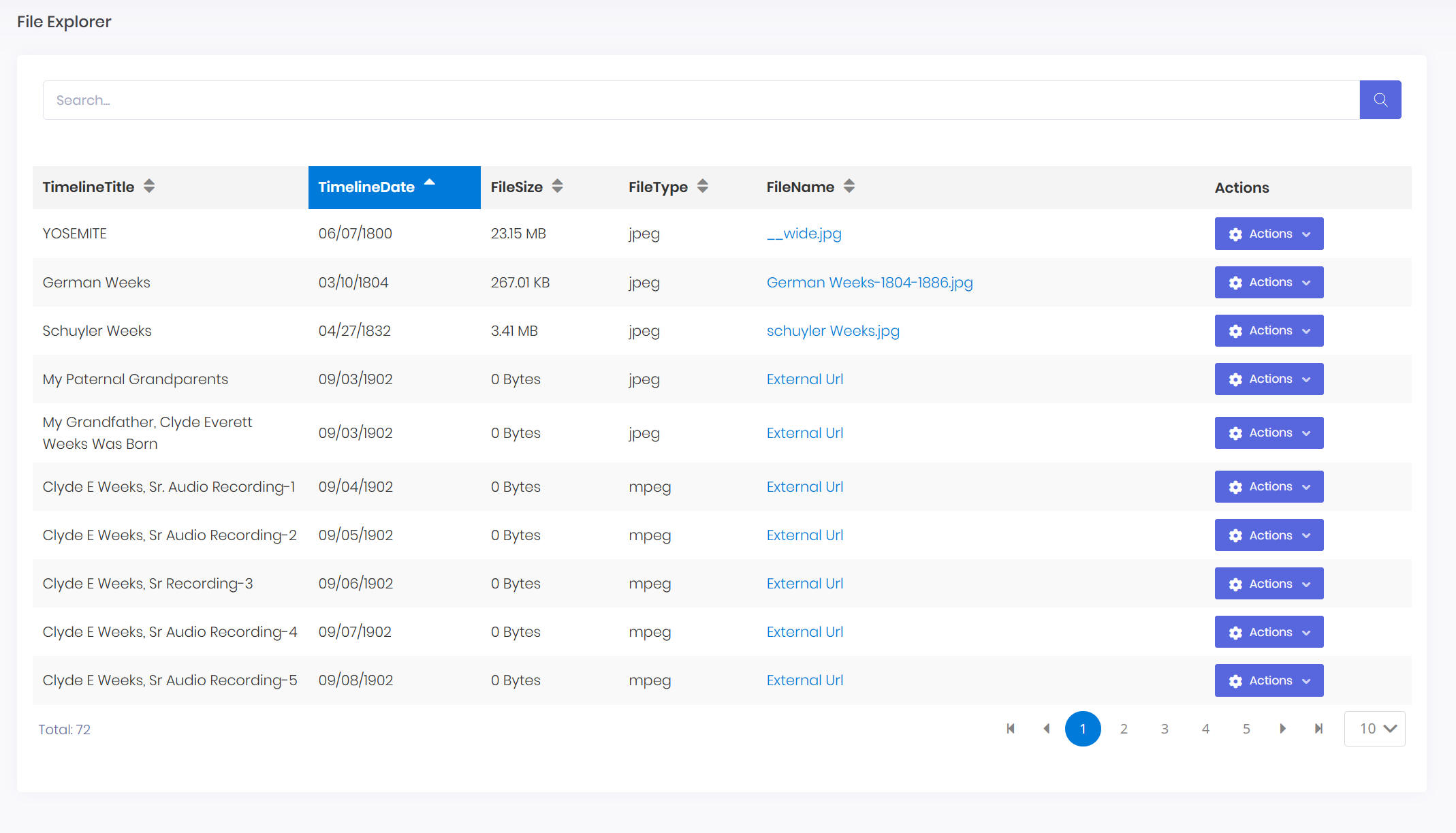Click the date 06/07/1800
The image size is (1456, 833).
tap(355, 234)
